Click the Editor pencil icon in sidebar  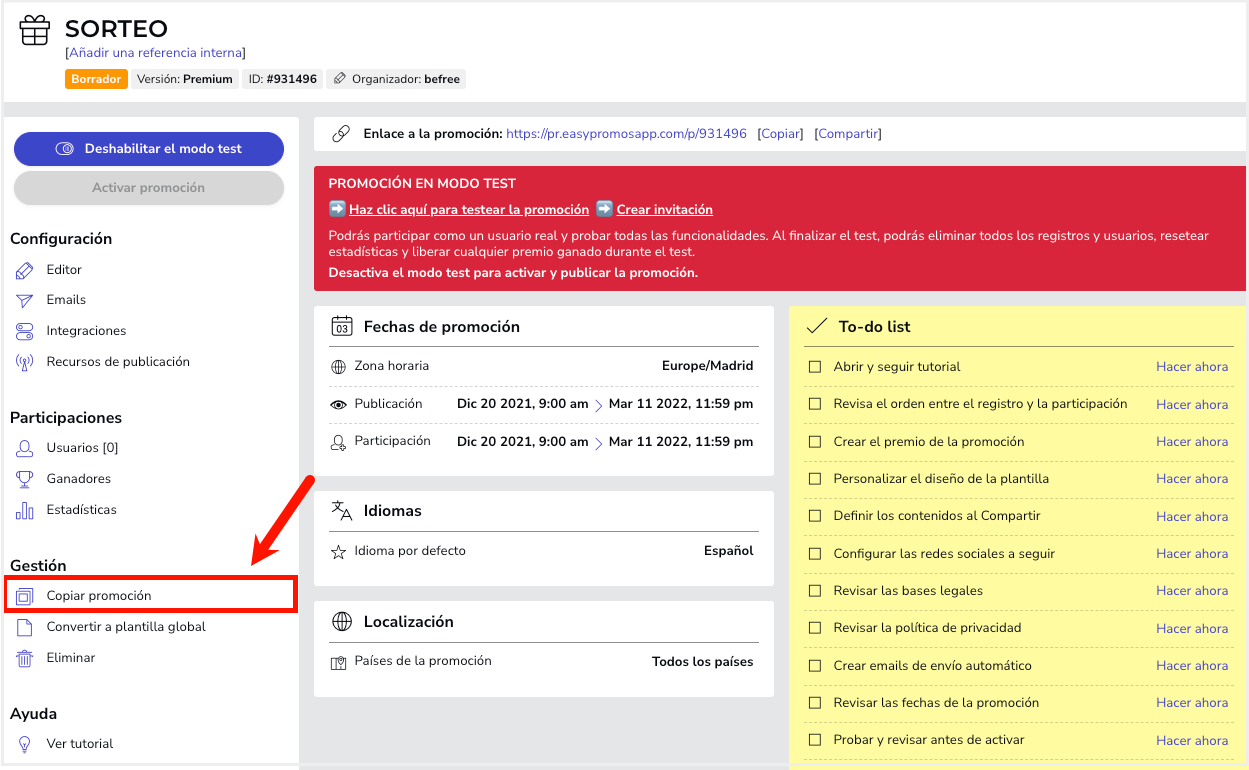[x=25, y=270]
